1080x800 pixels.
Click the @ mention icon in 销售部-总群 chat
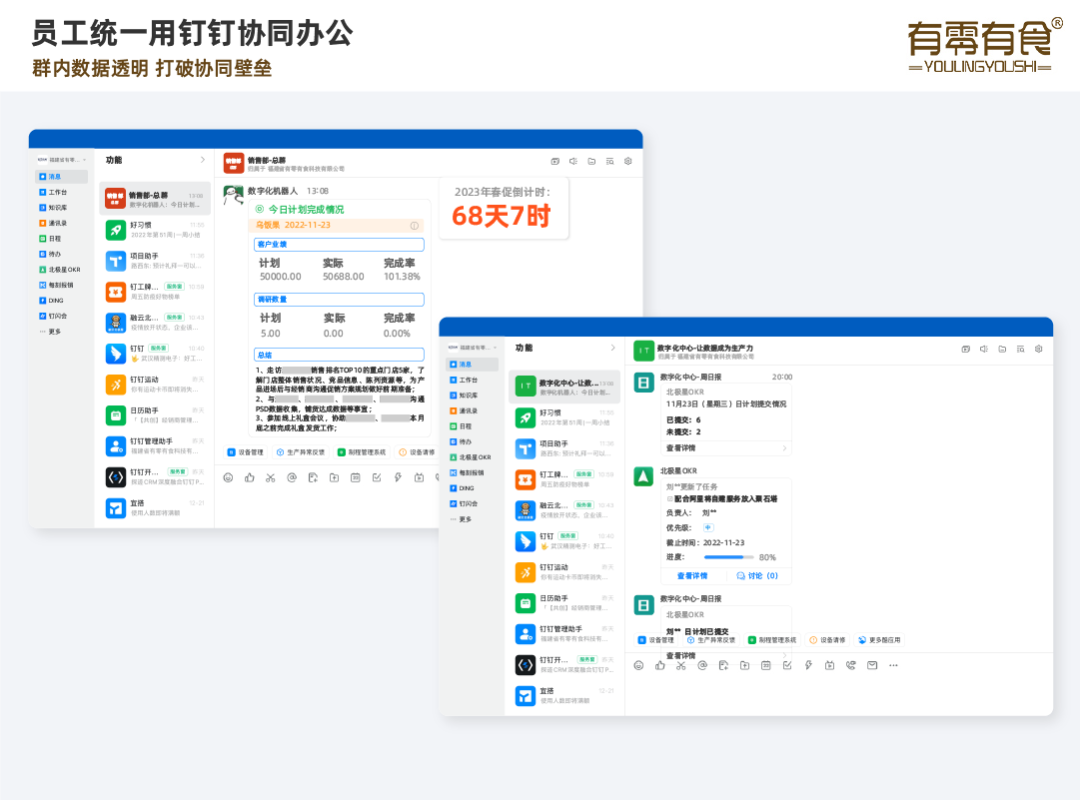pyautogui.click(x=292, y=478)
